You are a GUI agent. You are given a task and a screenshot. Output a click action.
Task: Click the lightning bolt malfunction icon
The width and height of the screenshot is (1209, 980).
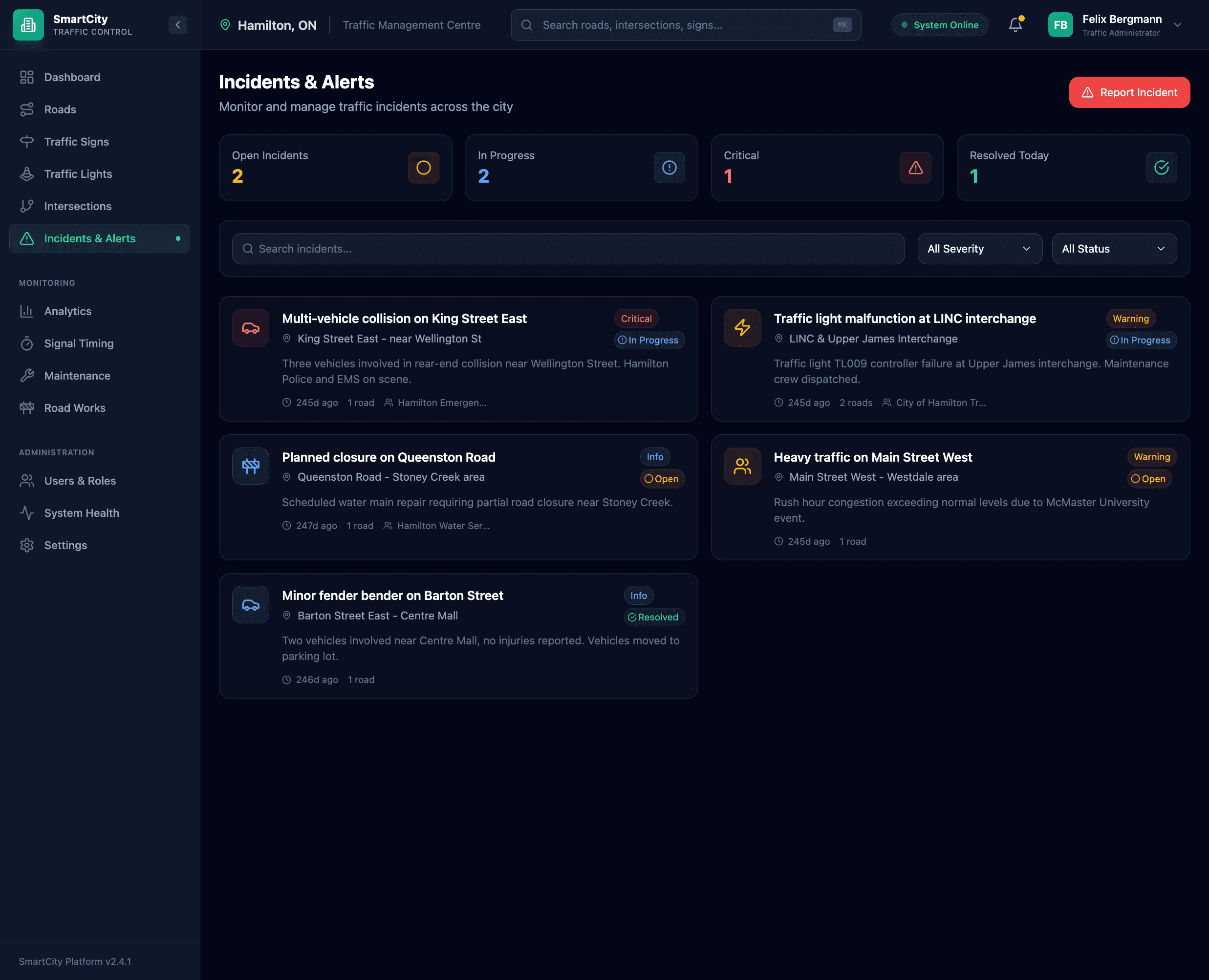(742, 328)
